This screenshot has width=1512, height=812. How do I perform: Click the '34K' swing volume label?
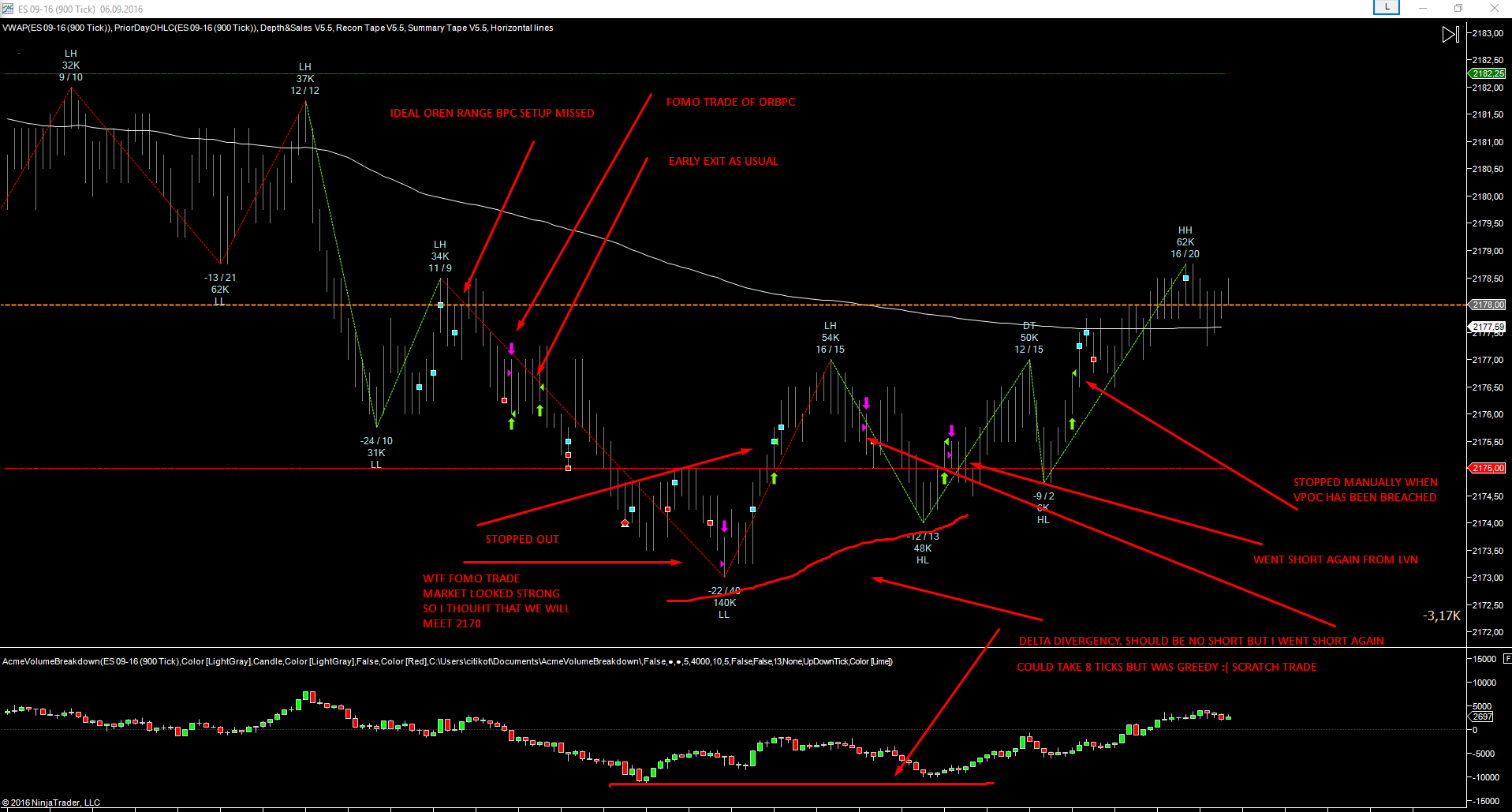point(440,256)
